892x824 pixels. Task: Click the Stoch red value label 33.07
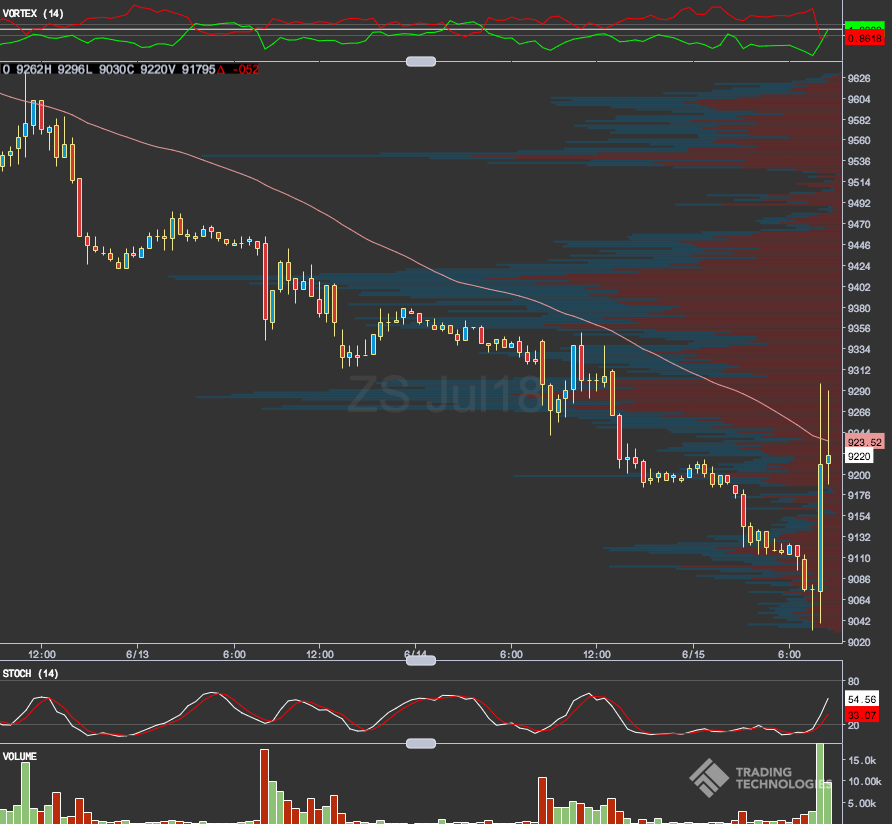coord(861,715)
